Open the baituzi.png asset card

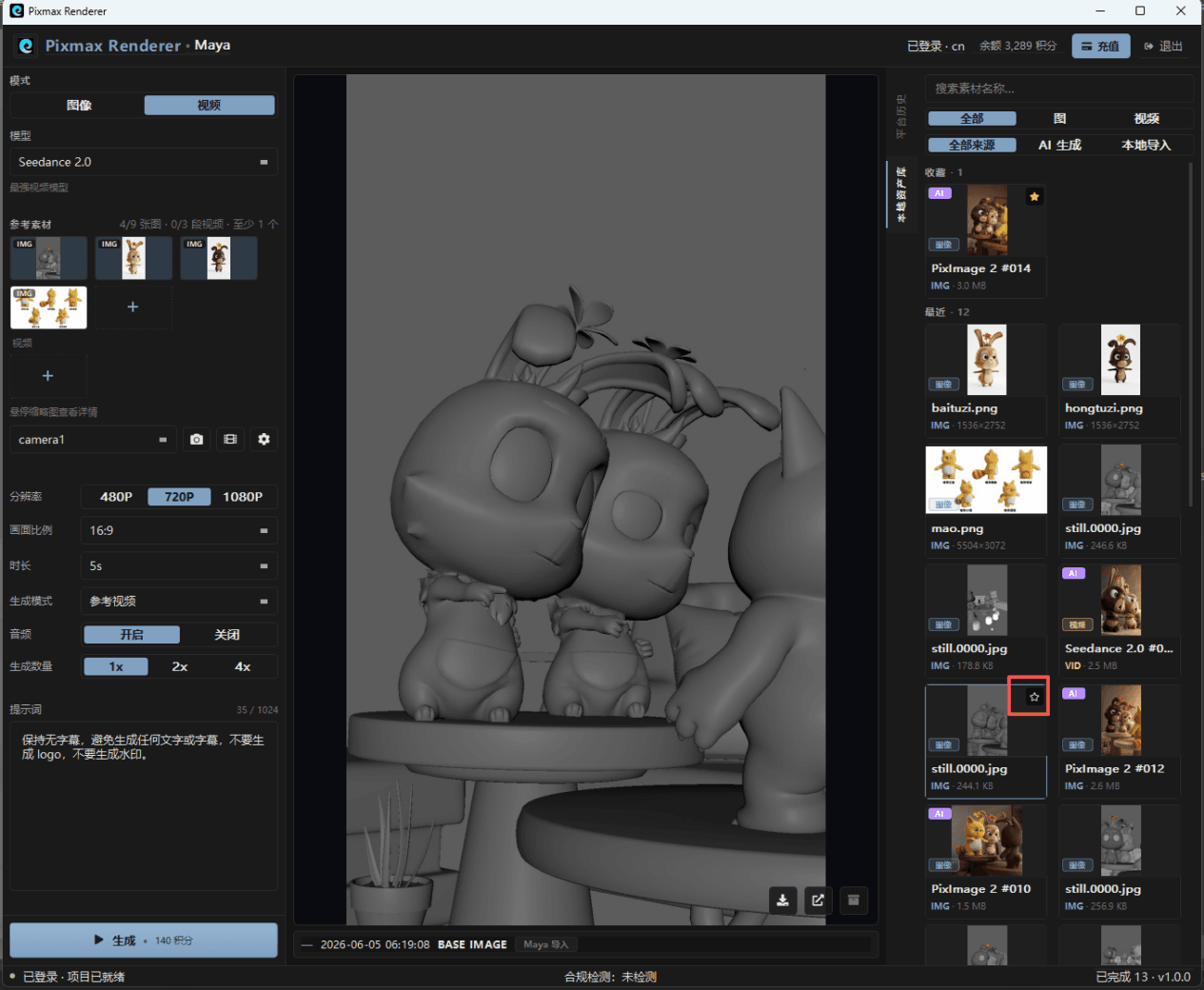[986, 379]
